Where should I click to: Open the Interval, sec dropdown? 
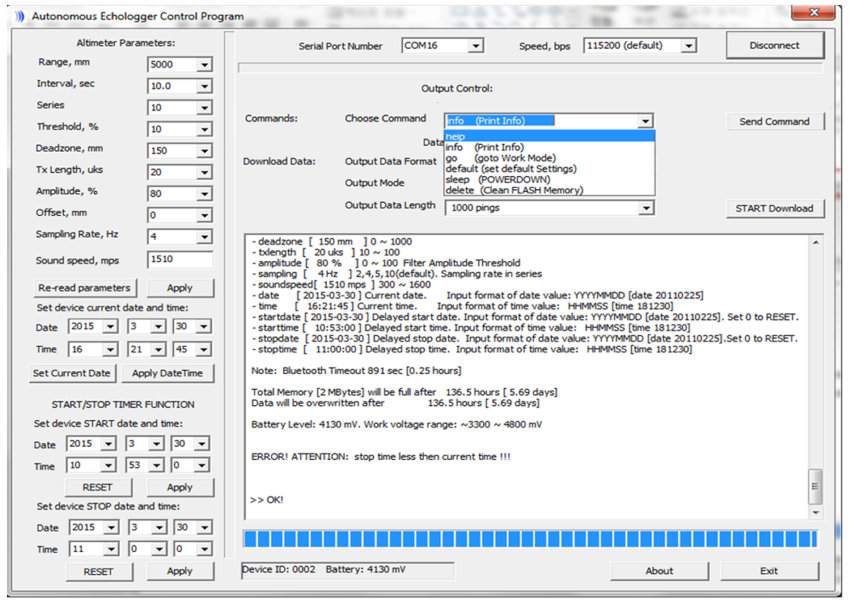(x=204, y=86)
